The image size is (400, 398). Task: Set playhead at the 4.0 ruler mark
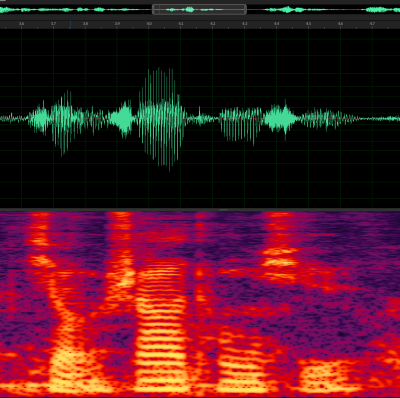point(149,24)
